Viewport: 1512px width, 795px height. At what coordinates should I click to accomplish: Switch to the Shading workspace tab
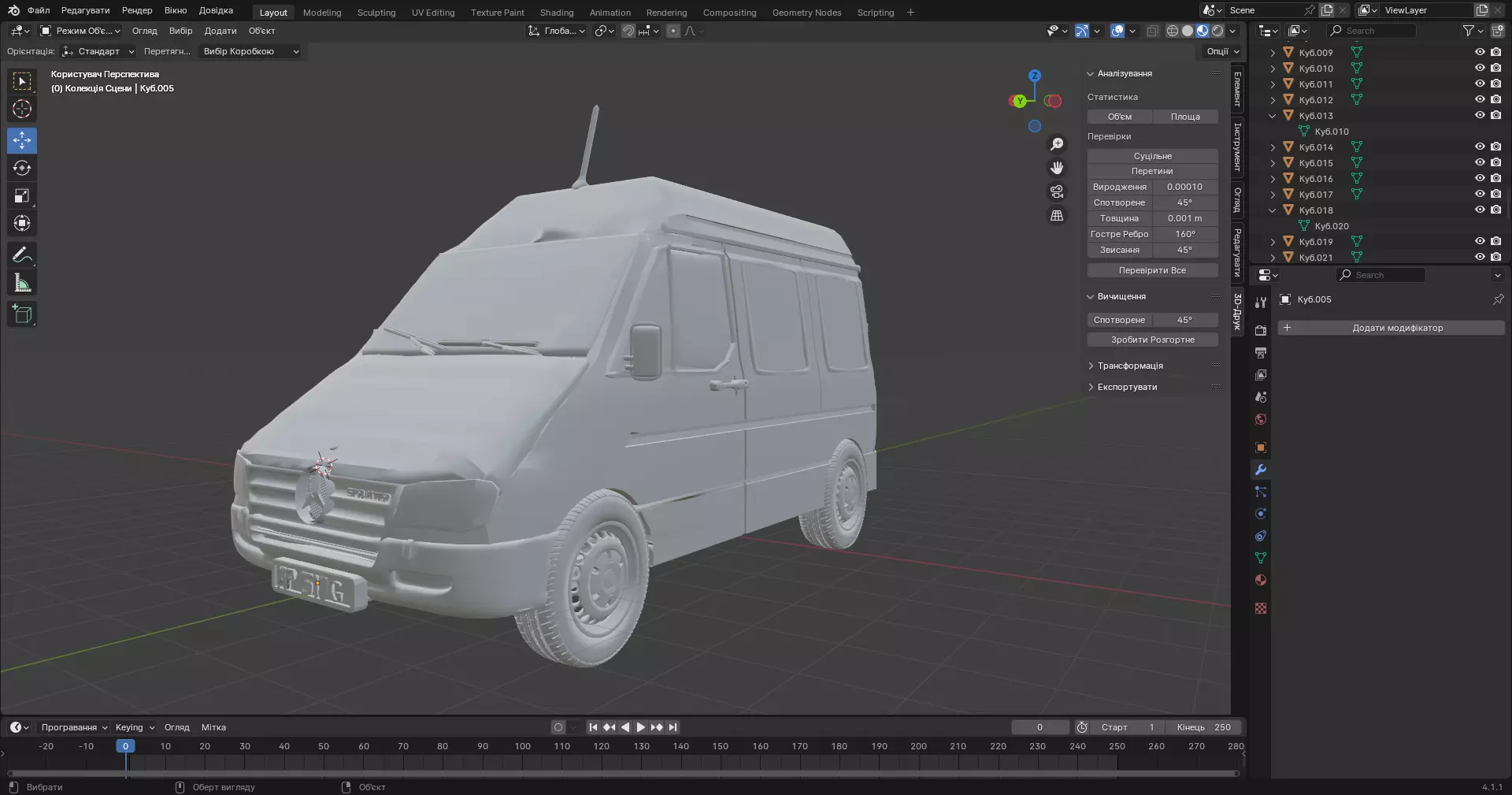pos(557,13)
